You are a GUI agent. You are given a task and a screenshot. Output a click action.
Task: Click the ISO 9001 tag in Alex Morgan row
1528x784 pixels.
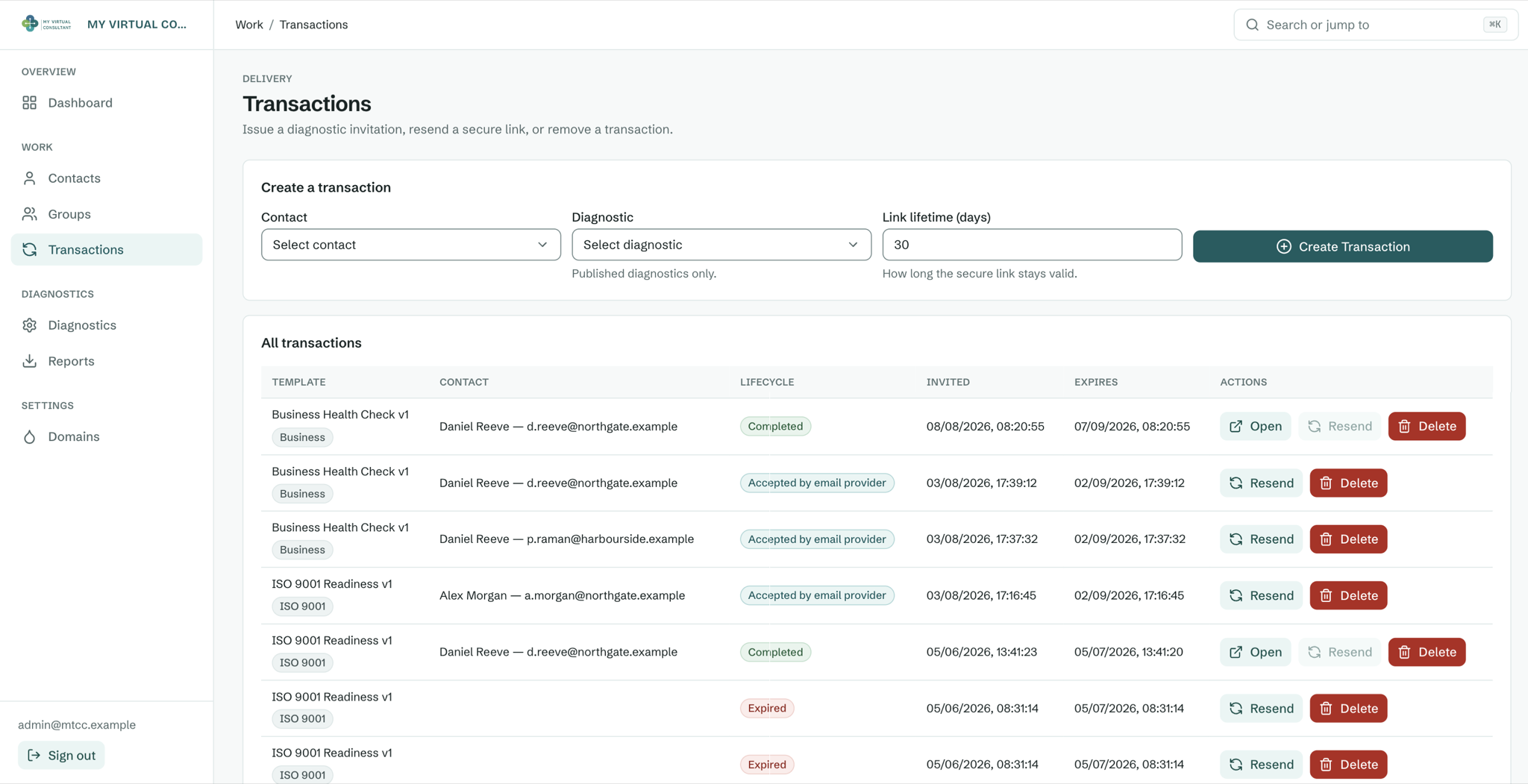click(302, 606)
